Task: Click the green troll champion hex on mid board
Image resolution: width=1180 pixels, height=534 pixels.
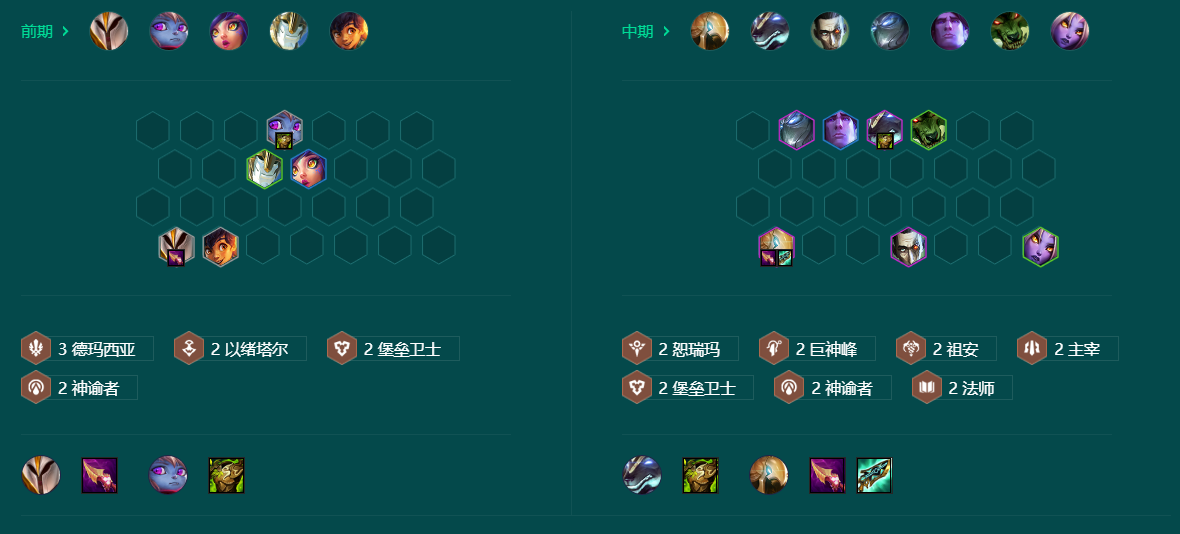Action: [929, 129]
